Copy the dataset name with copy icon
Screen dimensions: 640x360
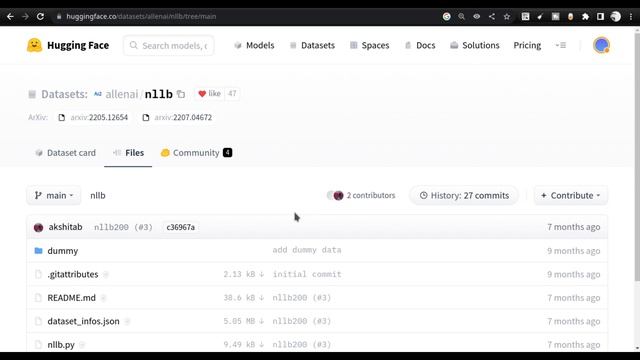[181, 94]
